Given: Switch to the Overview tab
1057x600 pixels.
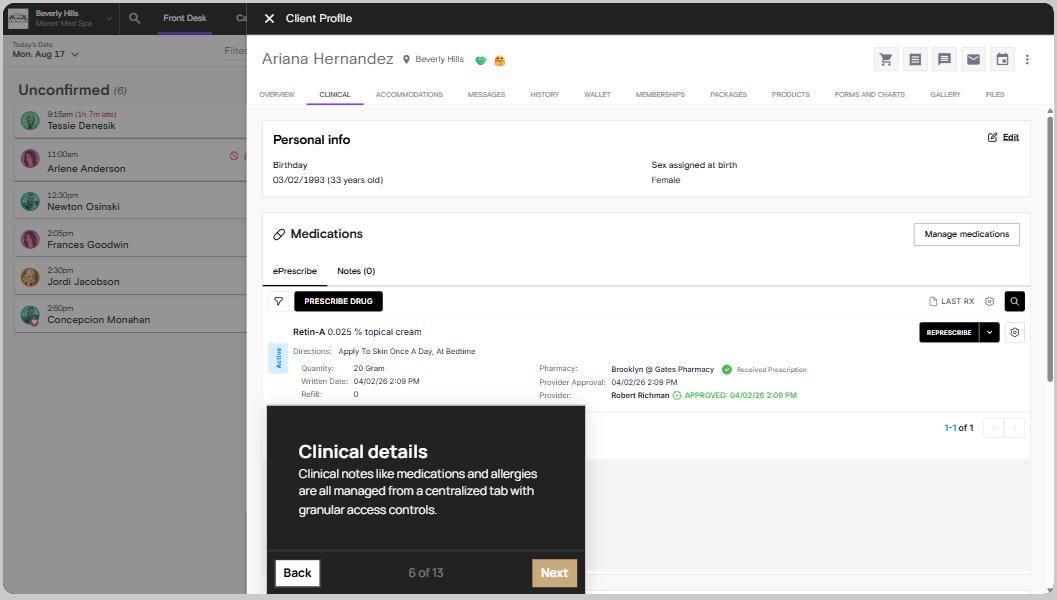Looking at the screenshot, I should click(x=277, y=94).
